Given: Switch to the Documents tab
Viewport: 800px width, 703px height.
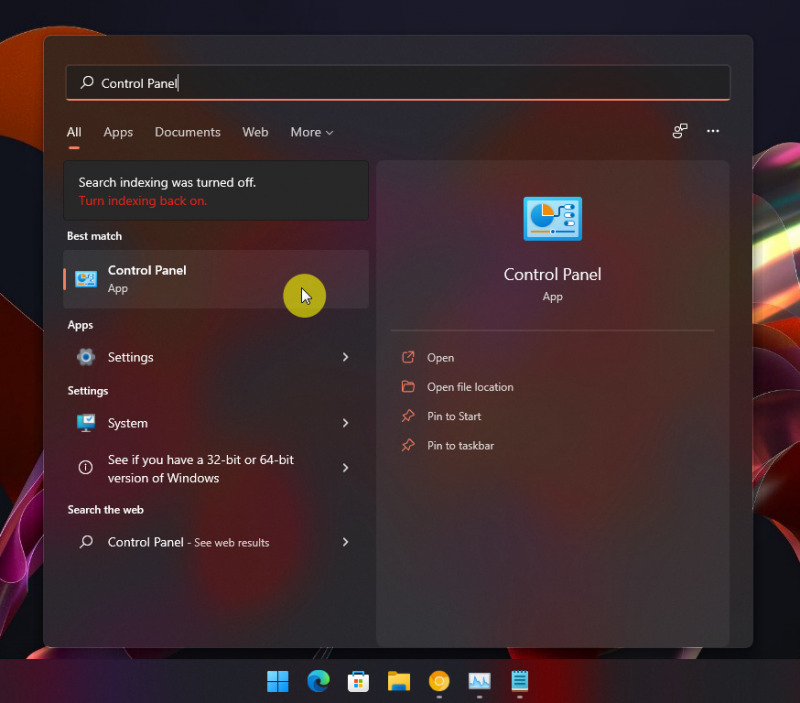Looking at the screenshot, I should (187, 132).
